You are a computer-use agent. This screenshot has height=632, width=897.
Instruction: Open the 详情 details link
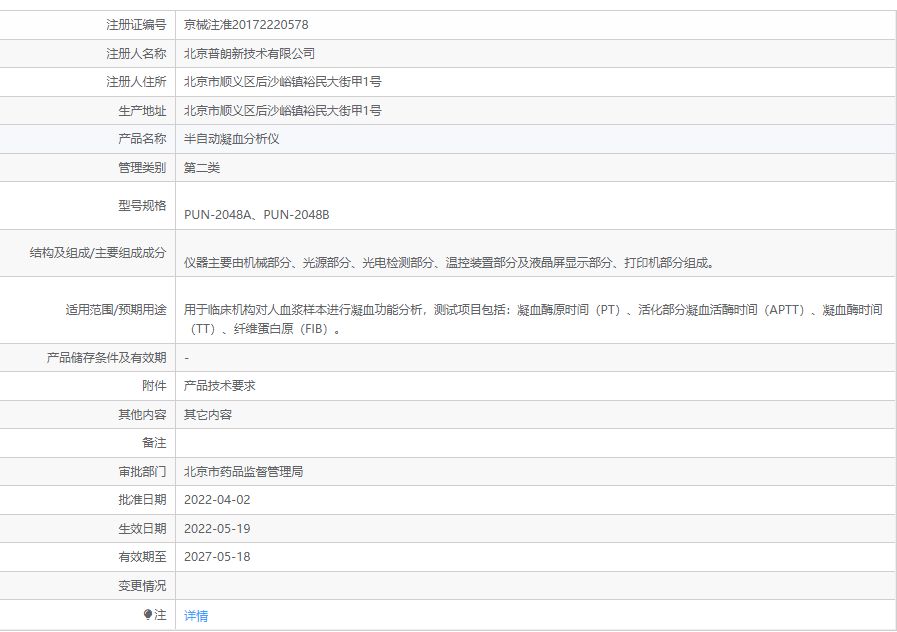click(x=196, y=616)
